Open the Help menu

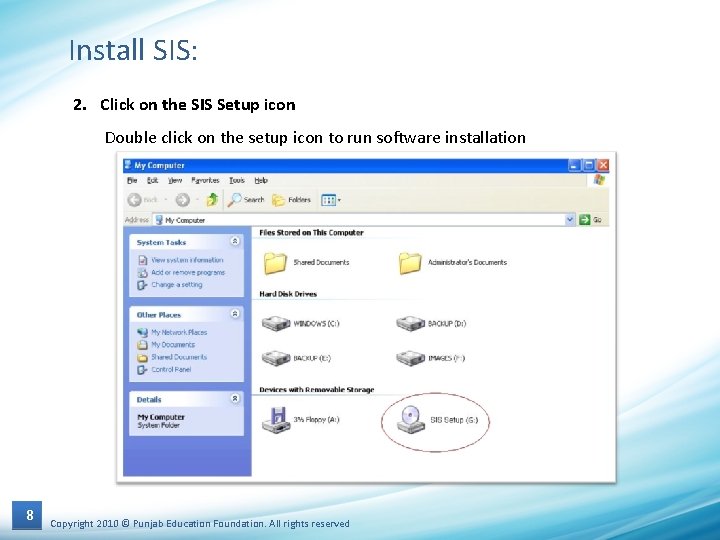pos(261,180)
